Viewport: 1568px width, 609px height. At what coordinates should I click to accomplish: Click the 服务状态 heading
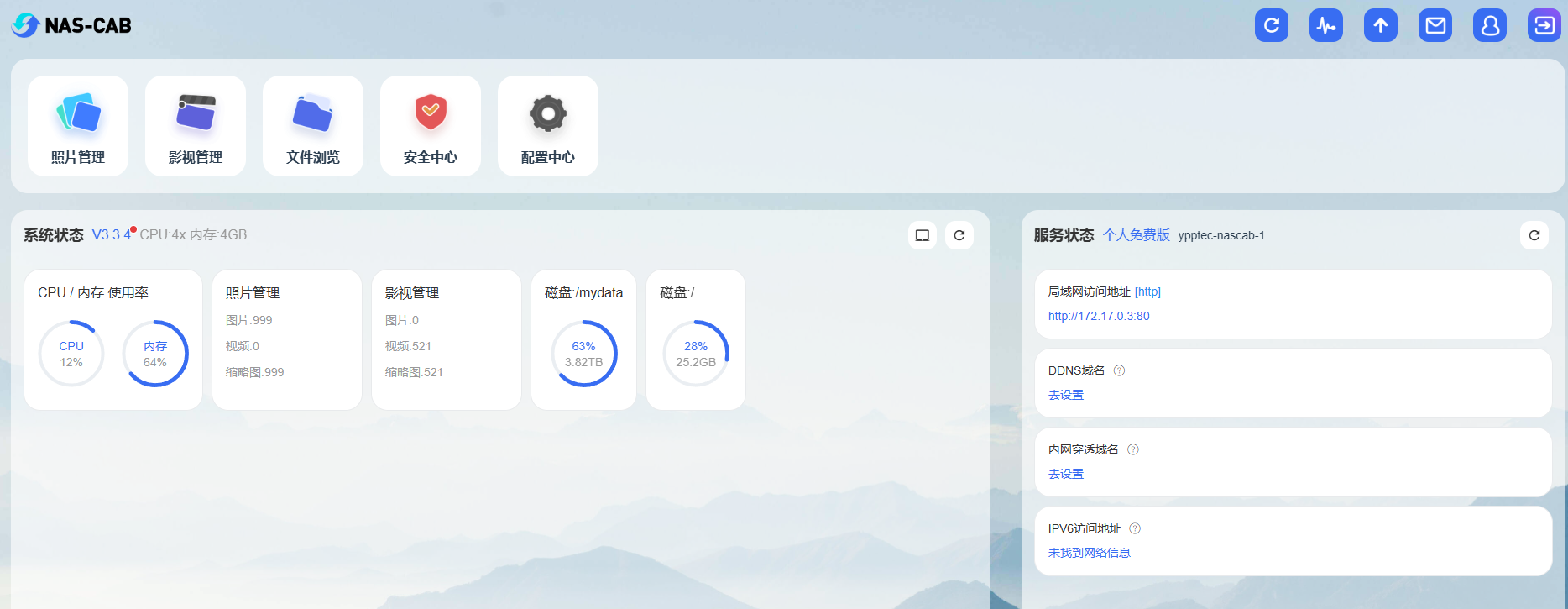[1064, 235]
